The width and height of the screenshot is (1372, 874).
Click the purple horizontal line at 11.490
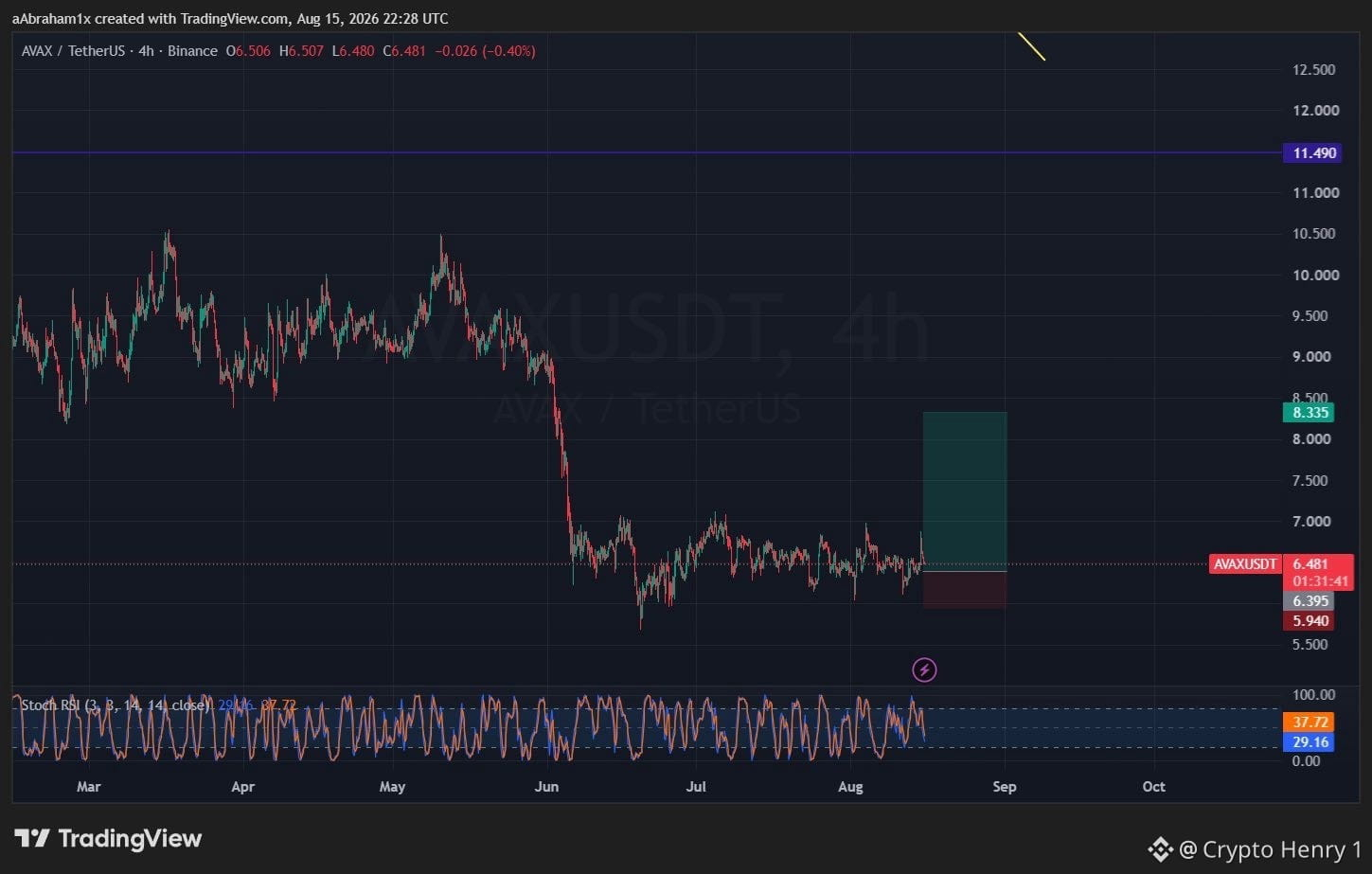(647, 152)
